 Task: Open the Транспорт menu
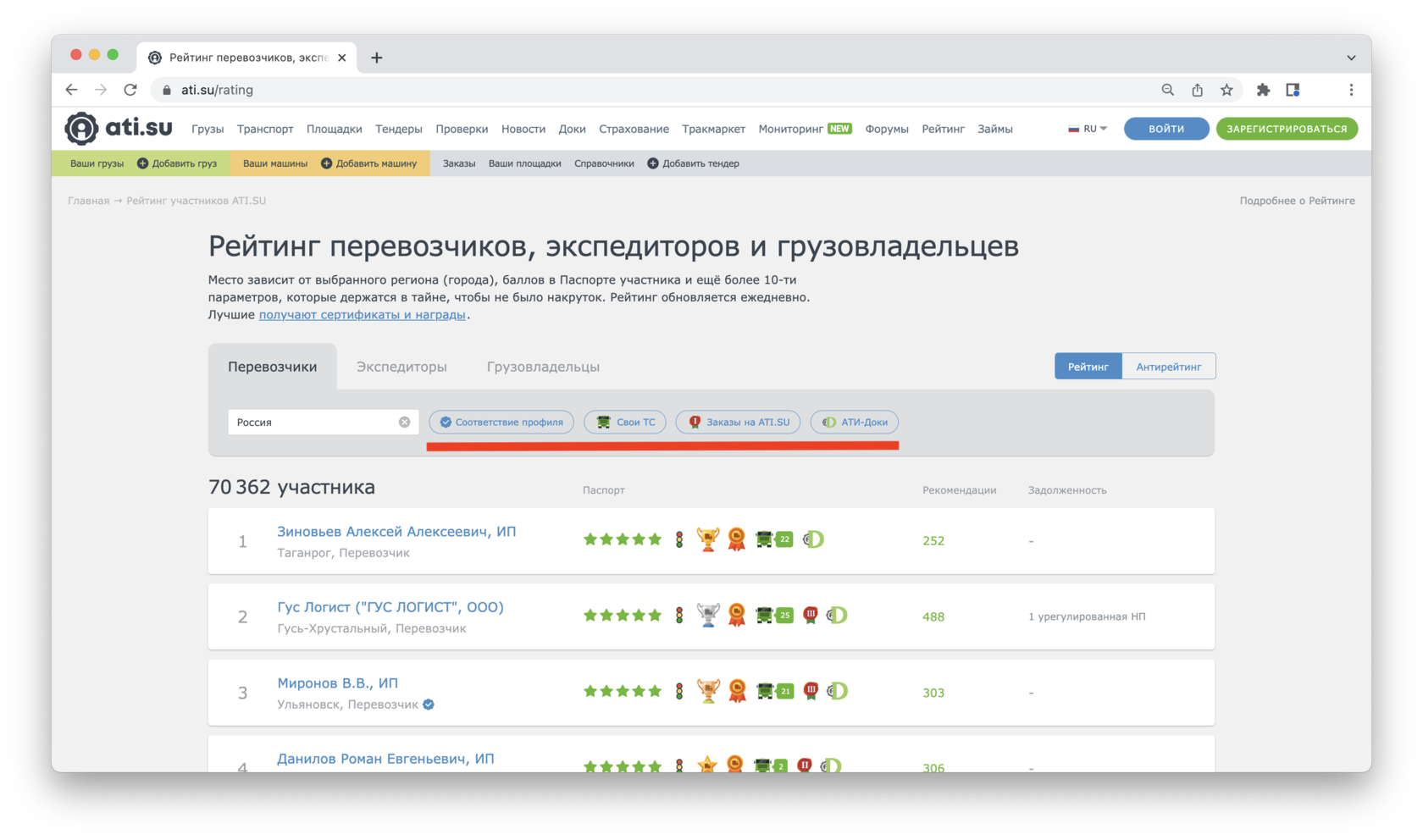(265, 129)
